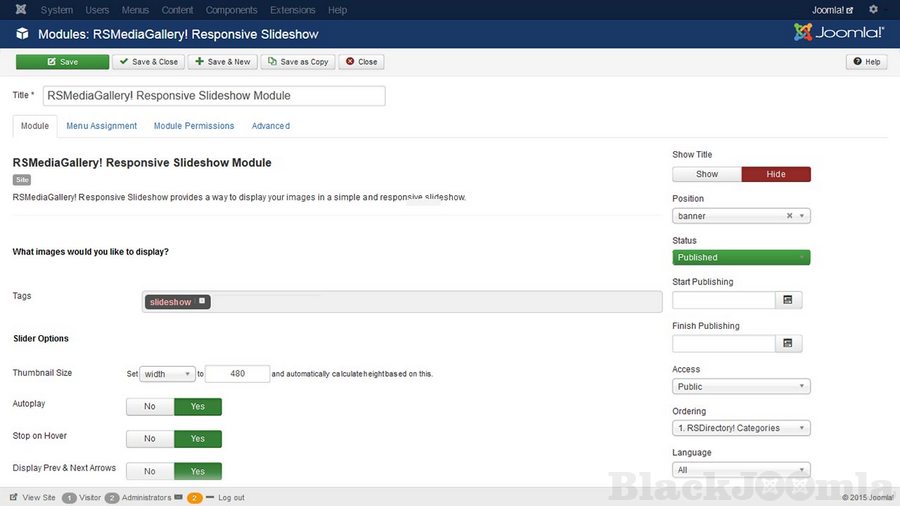This screenshot has height=506, width=900.
Task: Open the Status Published dropdown
Action: click(741, 258)
